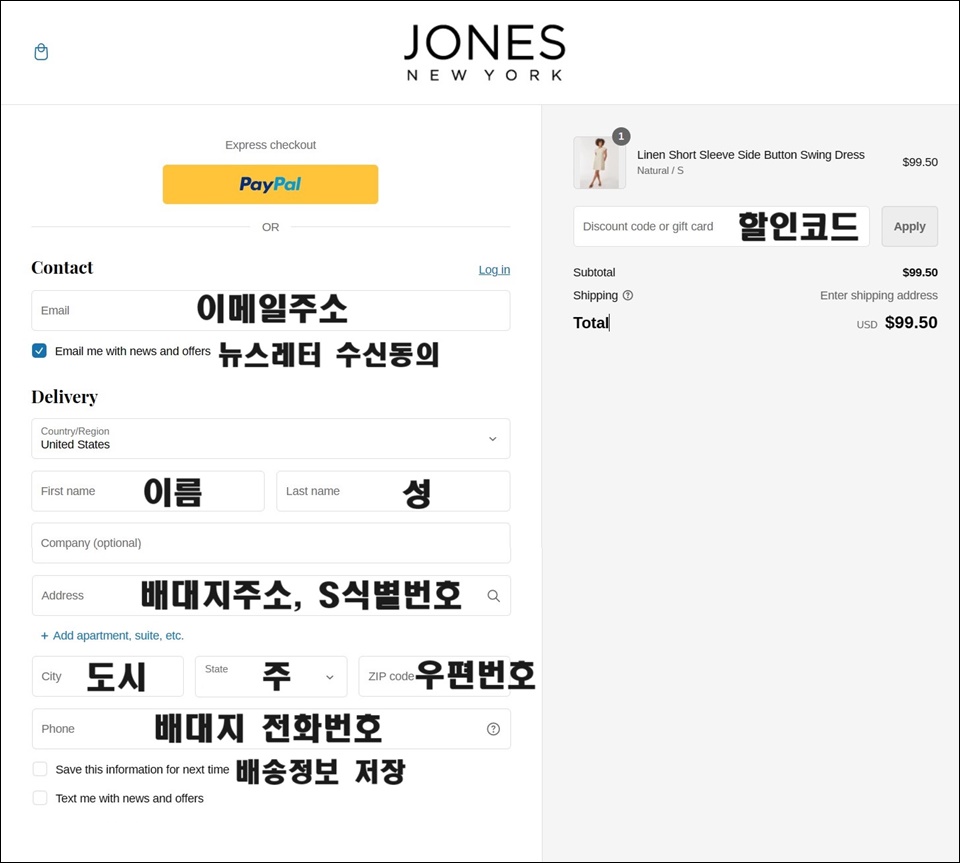Click the Last name field
This screenshot has width=960, height=863.
tap(393, 491)
